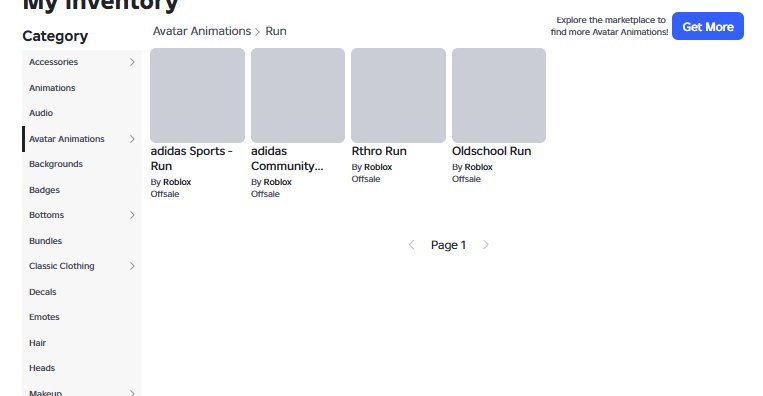Click the adidas Sports - Run title
Image resolution: width=763 pixels, height=396 pixels.
tap(191, 159)
